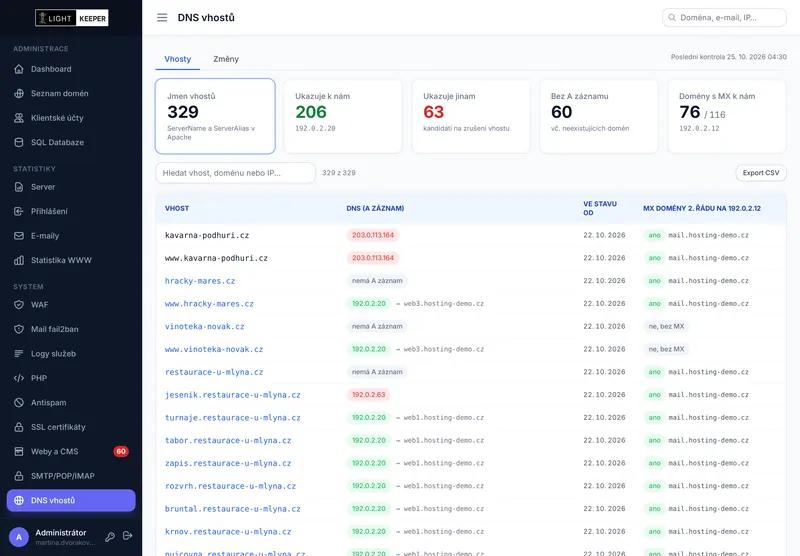The height and width of the screenshot is (556, 800).
Task: Click the '329 z 329' result count
Action: coord(339,173)
